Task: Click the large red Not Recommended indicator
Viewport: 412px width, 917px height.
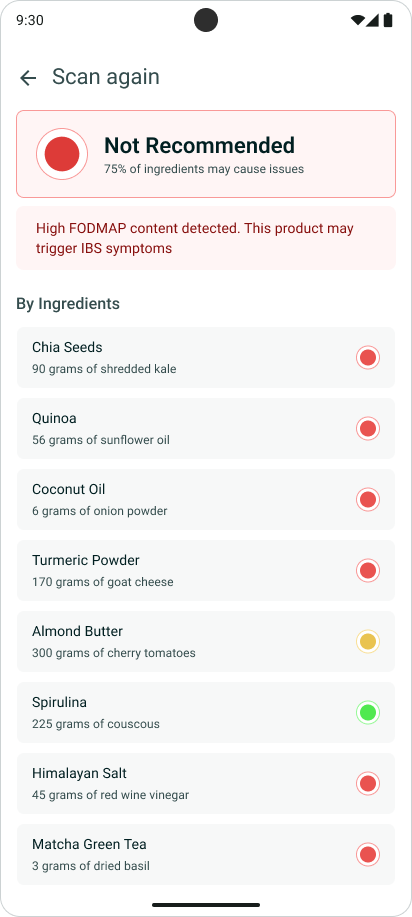Action: point(62,154)
